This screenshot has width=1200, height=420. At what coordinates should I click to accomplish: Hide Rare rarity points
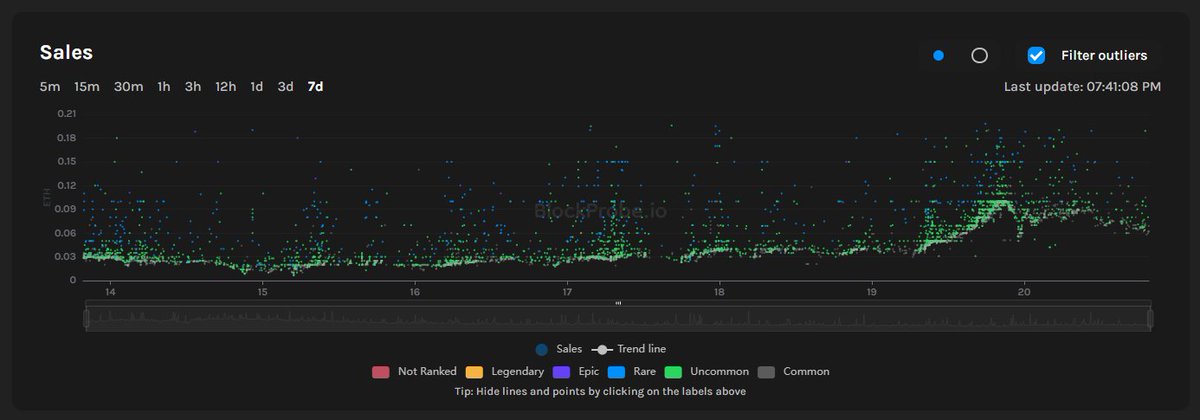(x=632, y=371)
